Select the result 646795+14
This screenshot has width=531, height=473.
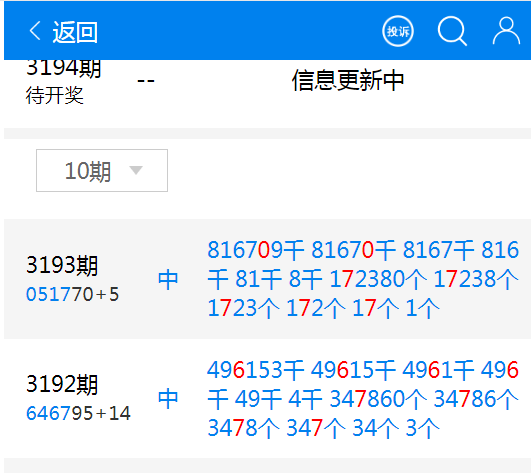click(x=78, y=413)
